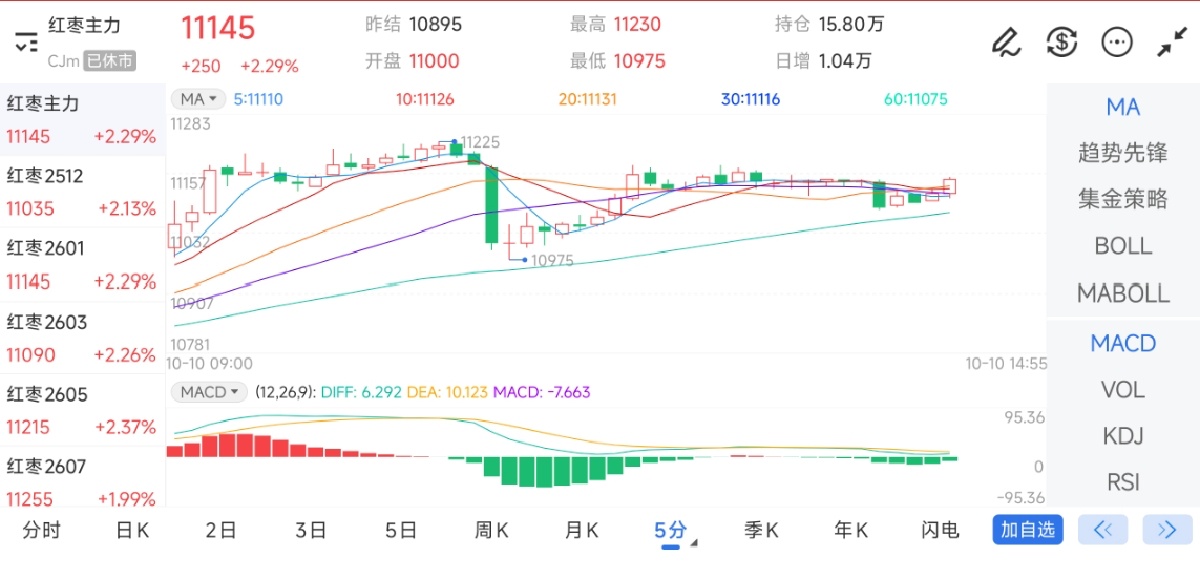Select BOLL indicator

(1123, 246)
